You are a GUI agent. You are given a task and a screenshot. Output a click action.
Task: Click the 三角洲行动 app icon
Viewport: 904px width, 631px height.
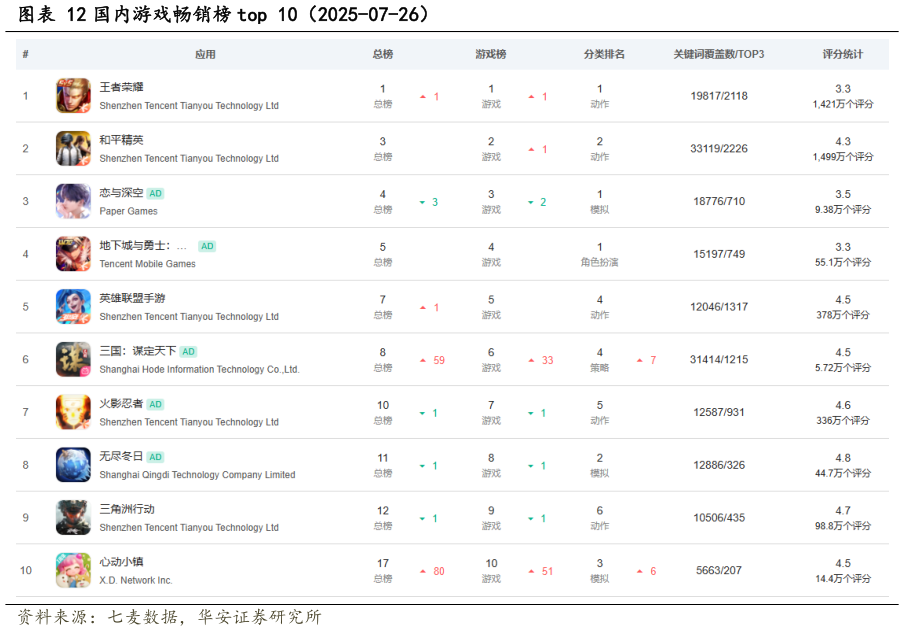pyautogui.click(x=72, y=517)
